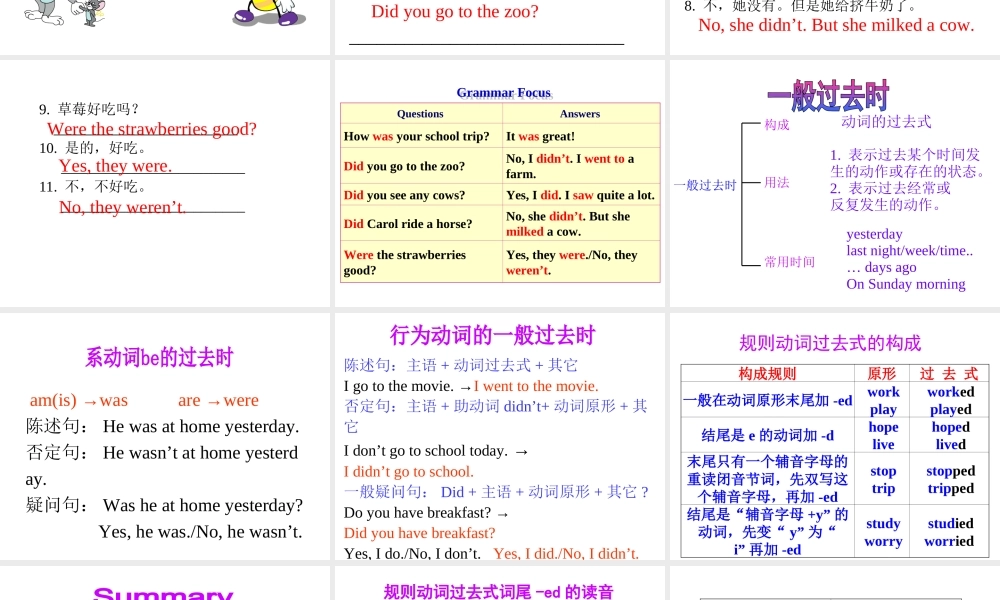Click the 'stop trip' base form cell

click(883, 479)
